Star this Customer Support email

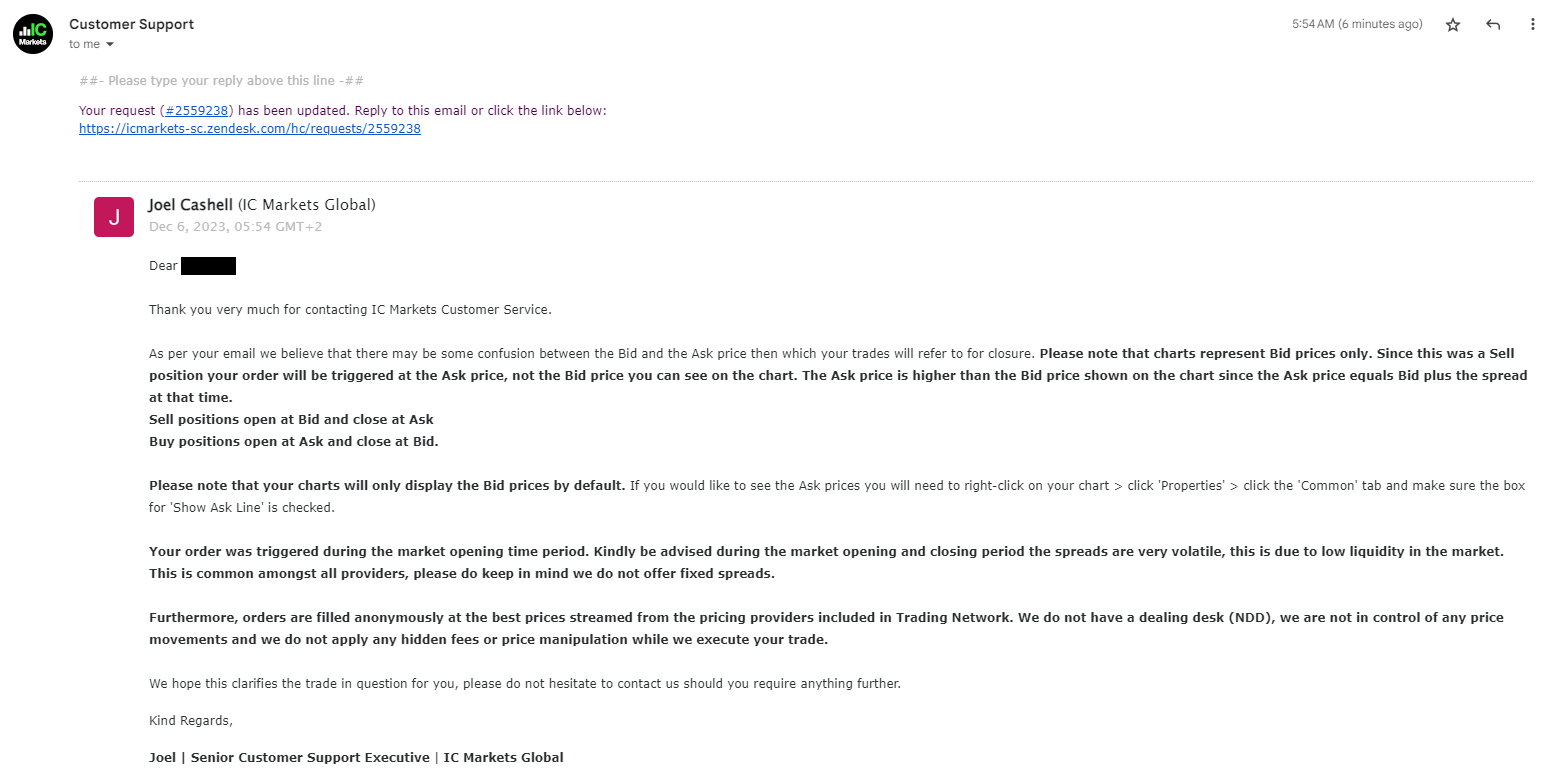point(1453,25)
